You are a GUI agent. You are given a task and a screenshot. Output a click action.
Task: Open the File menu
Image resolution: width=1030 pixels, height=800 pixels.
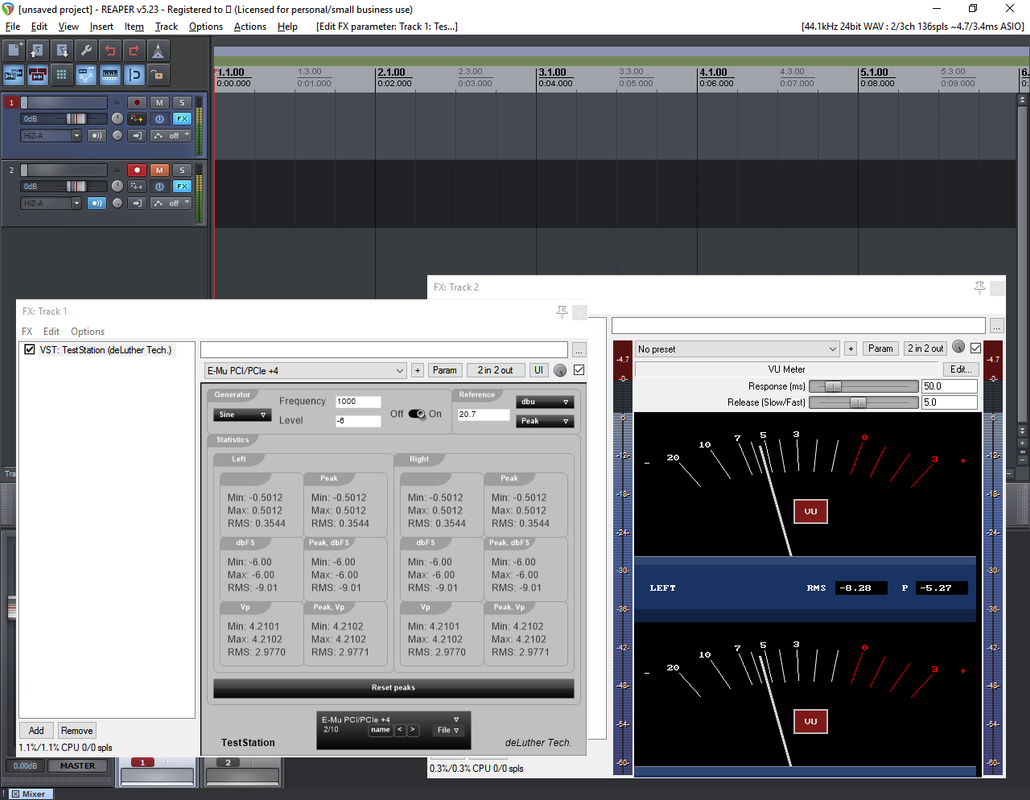pos(12,26)
